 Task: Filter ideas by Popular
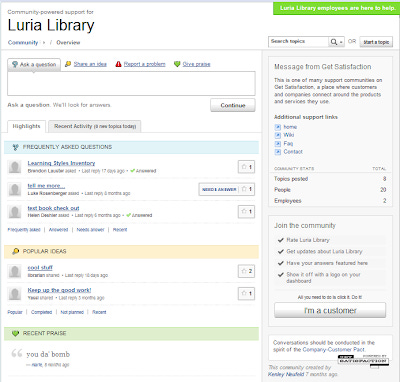[x=15, y=312]
